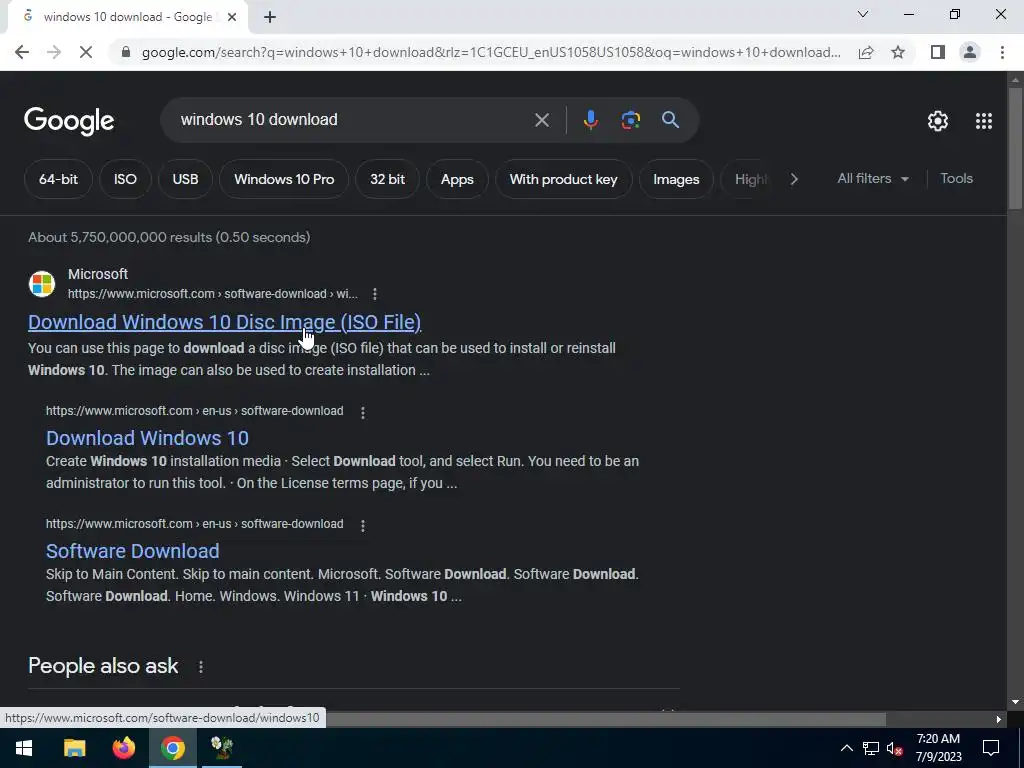Click the share page icon in address bar
The width and height of the screenshot is (1024, 768).
point(866,52)
